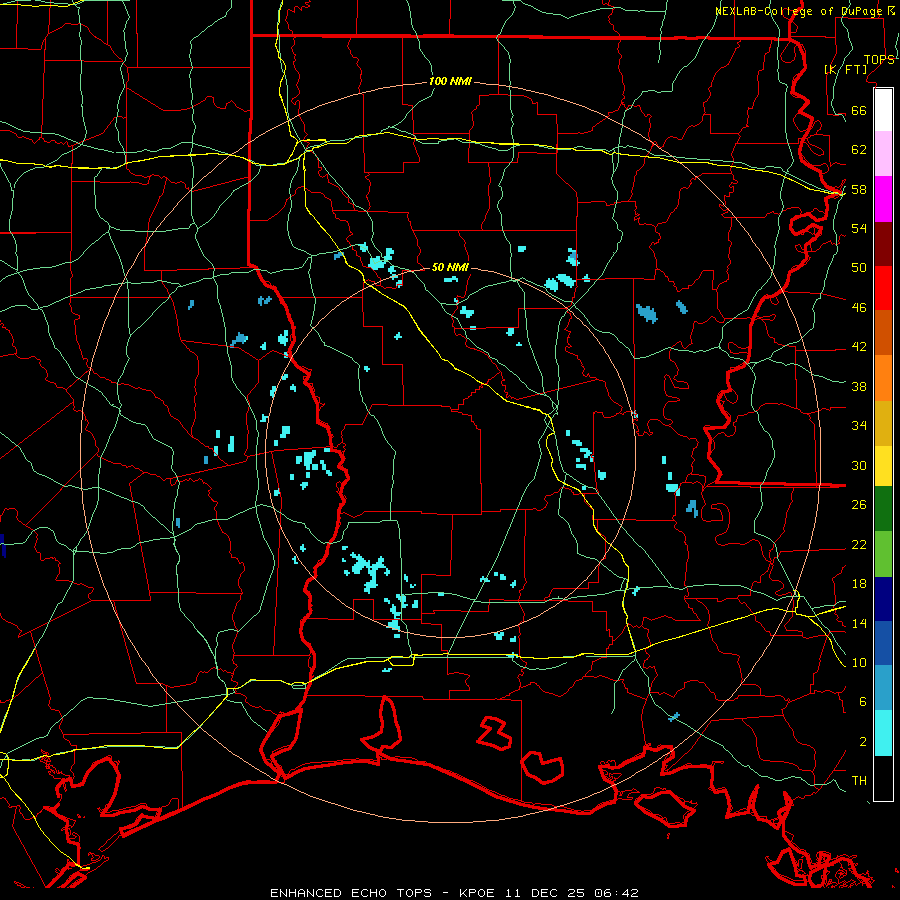Click the legend value "14"
Viewport: 900px width, 900px height.
pyautogui.click(x=859, y=623)
